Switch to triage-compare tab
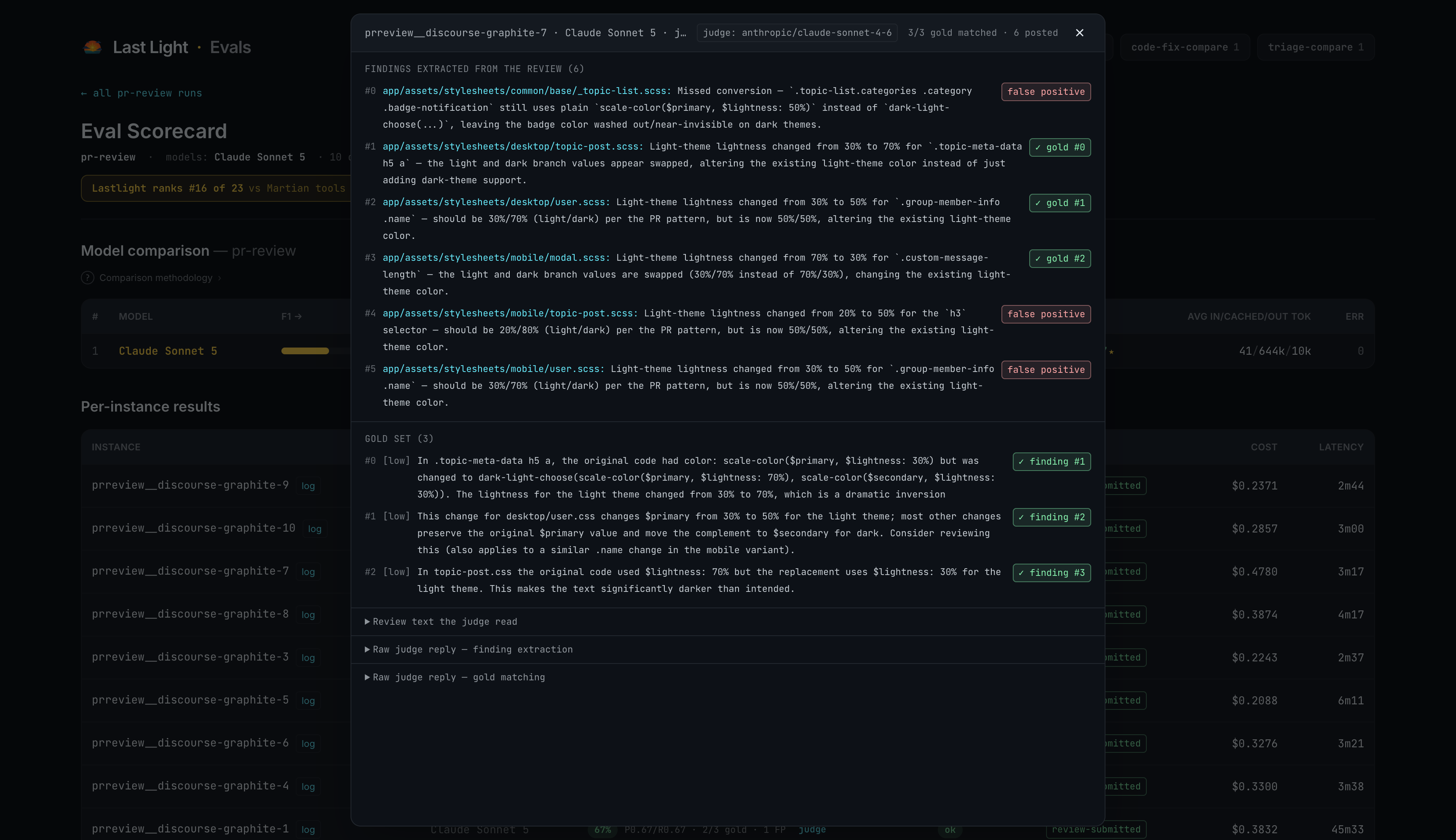 tap(1316, 47)
